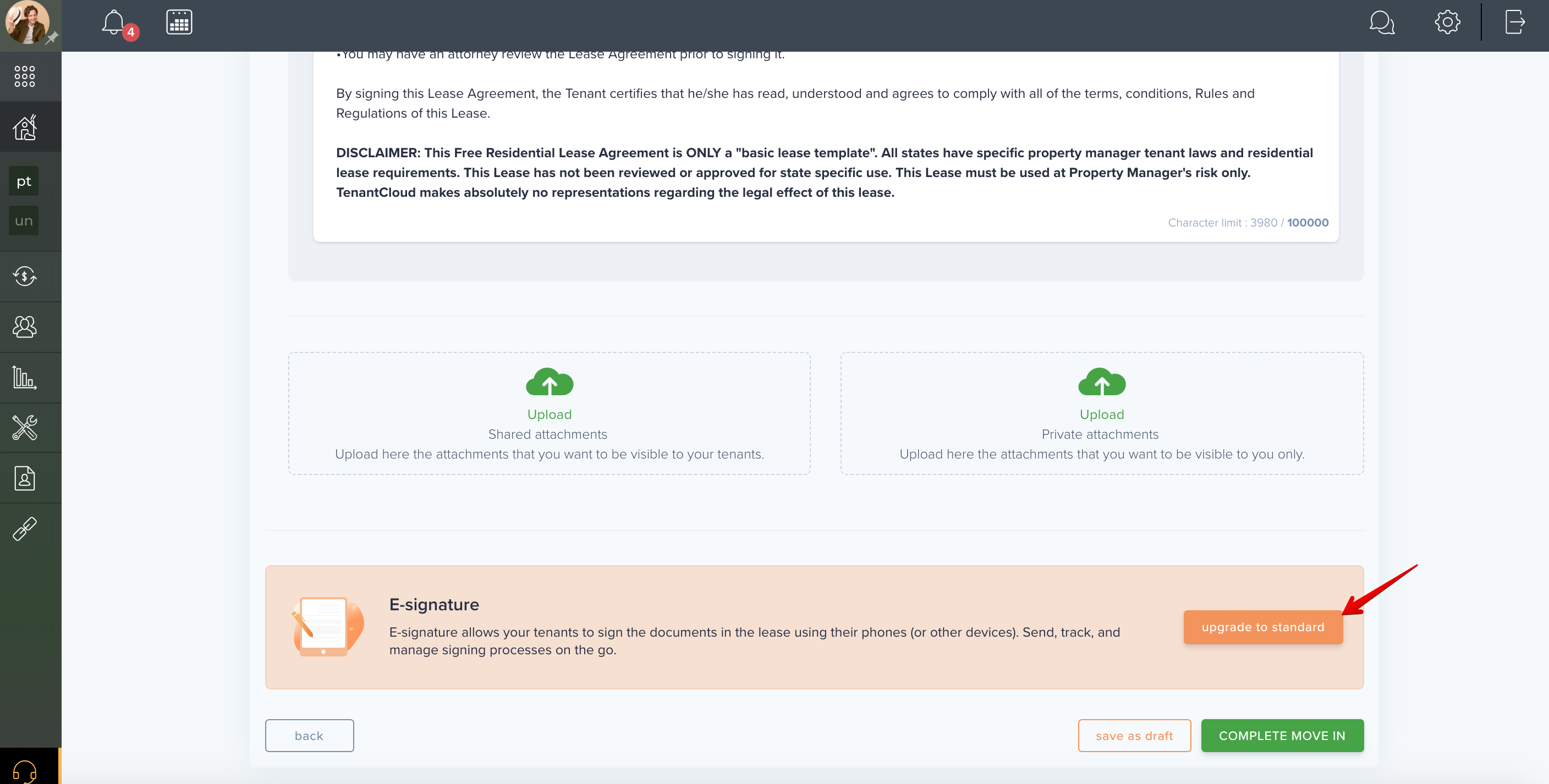The image size is (1549, 784).
Task: Click the logout icon
Action: click(x=1515, y=22)
